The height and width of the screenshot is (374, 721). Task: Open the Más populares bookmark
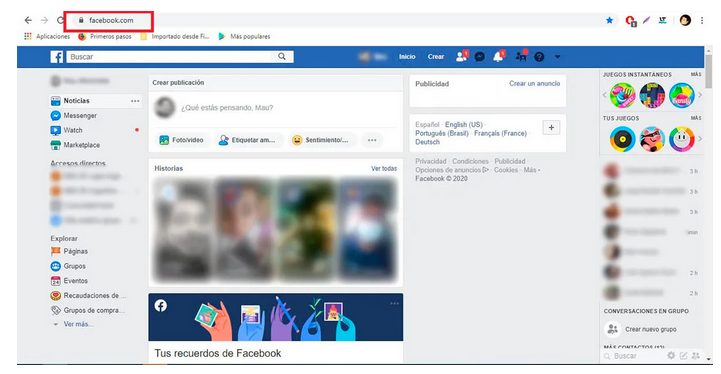[245, 36]
